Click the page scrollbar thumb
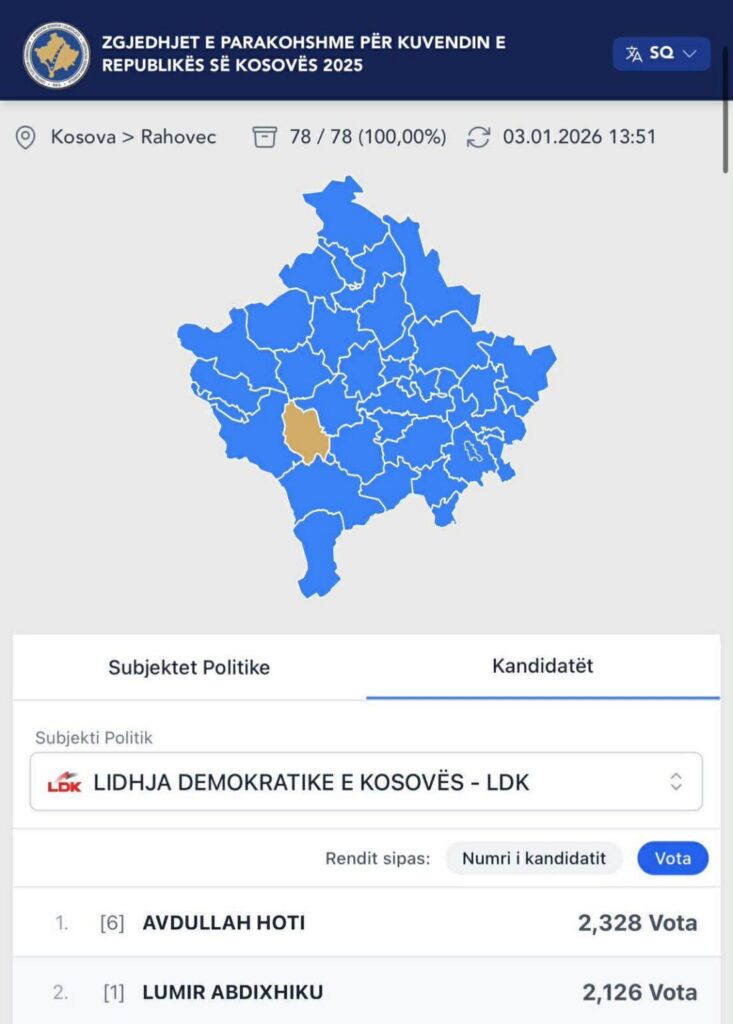 (726, 110)
